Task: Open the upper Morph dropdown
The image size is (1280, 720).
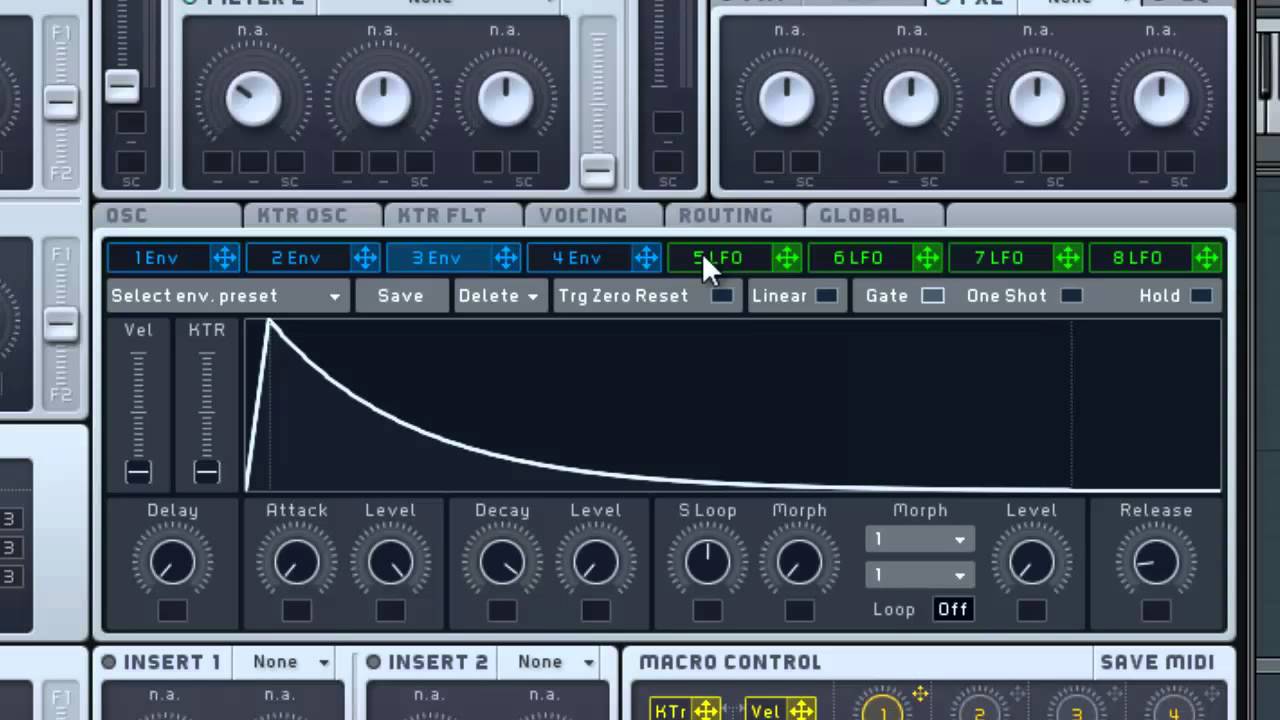Action: click(920, 540)
